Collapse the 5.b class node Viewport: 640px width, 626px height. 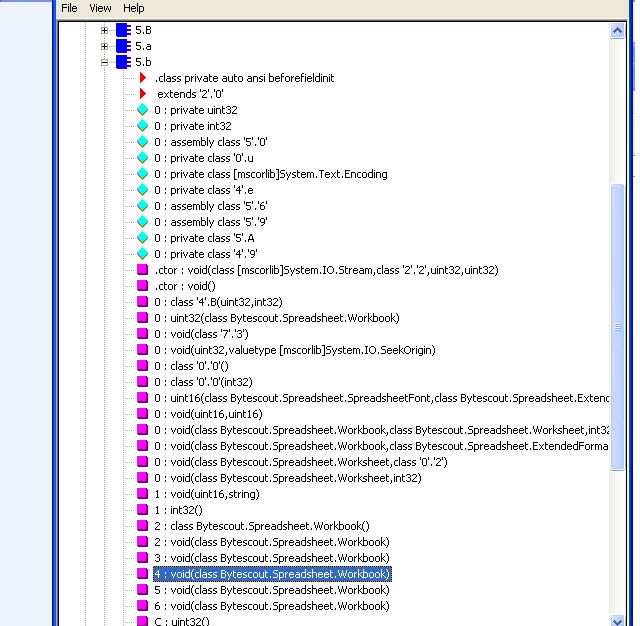pos(104,62)
